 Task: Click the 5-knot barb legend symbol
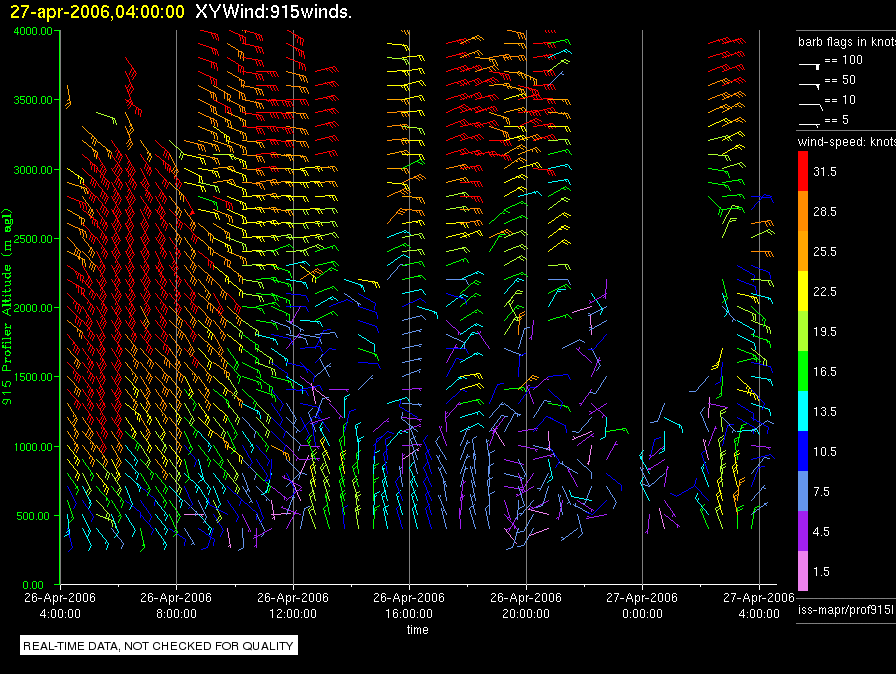(x=810, y=123)
